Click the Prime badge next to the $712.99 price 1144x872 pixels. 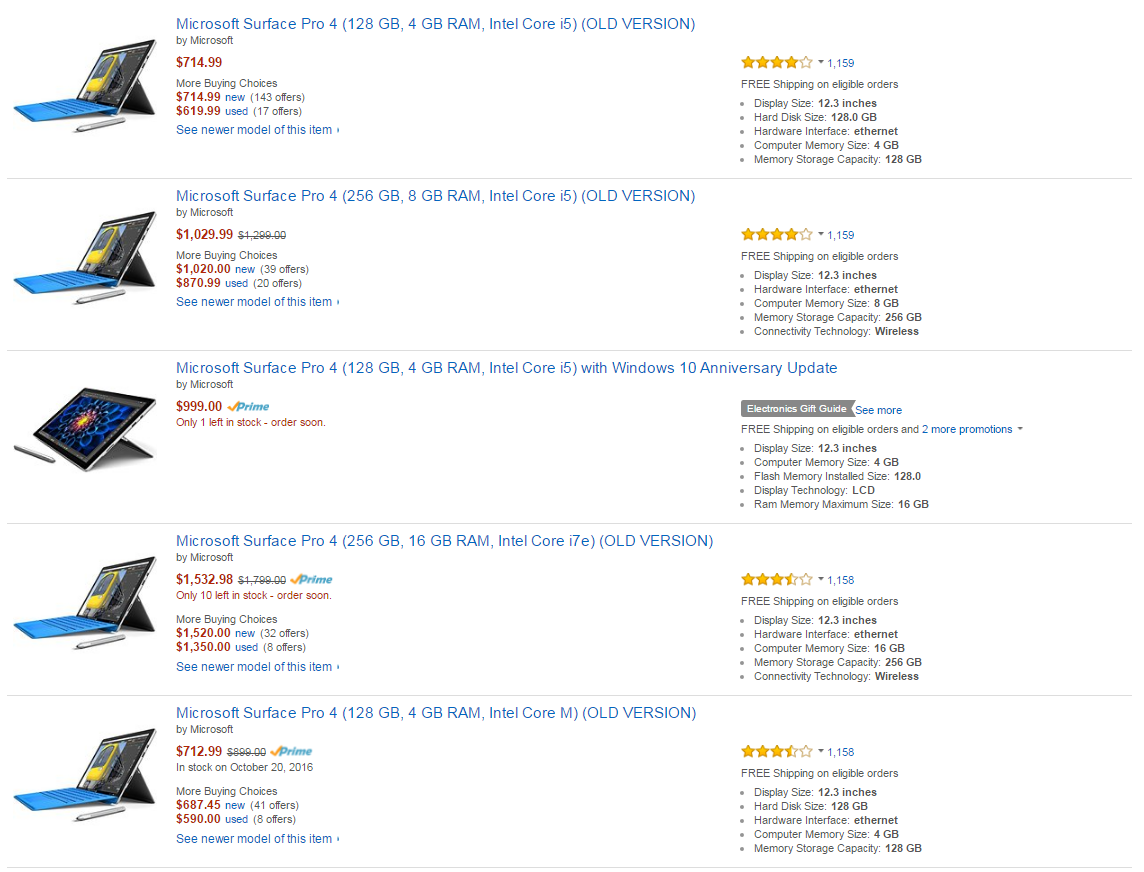click(x=291, y=751)
